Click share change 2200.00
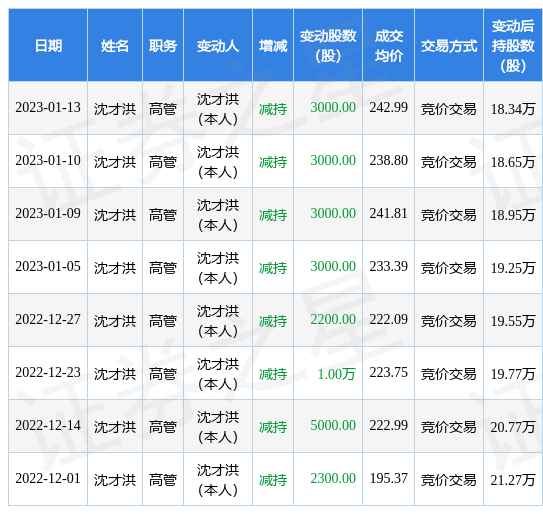The width and height of the screenshot is (543, 514). [333, 319]
